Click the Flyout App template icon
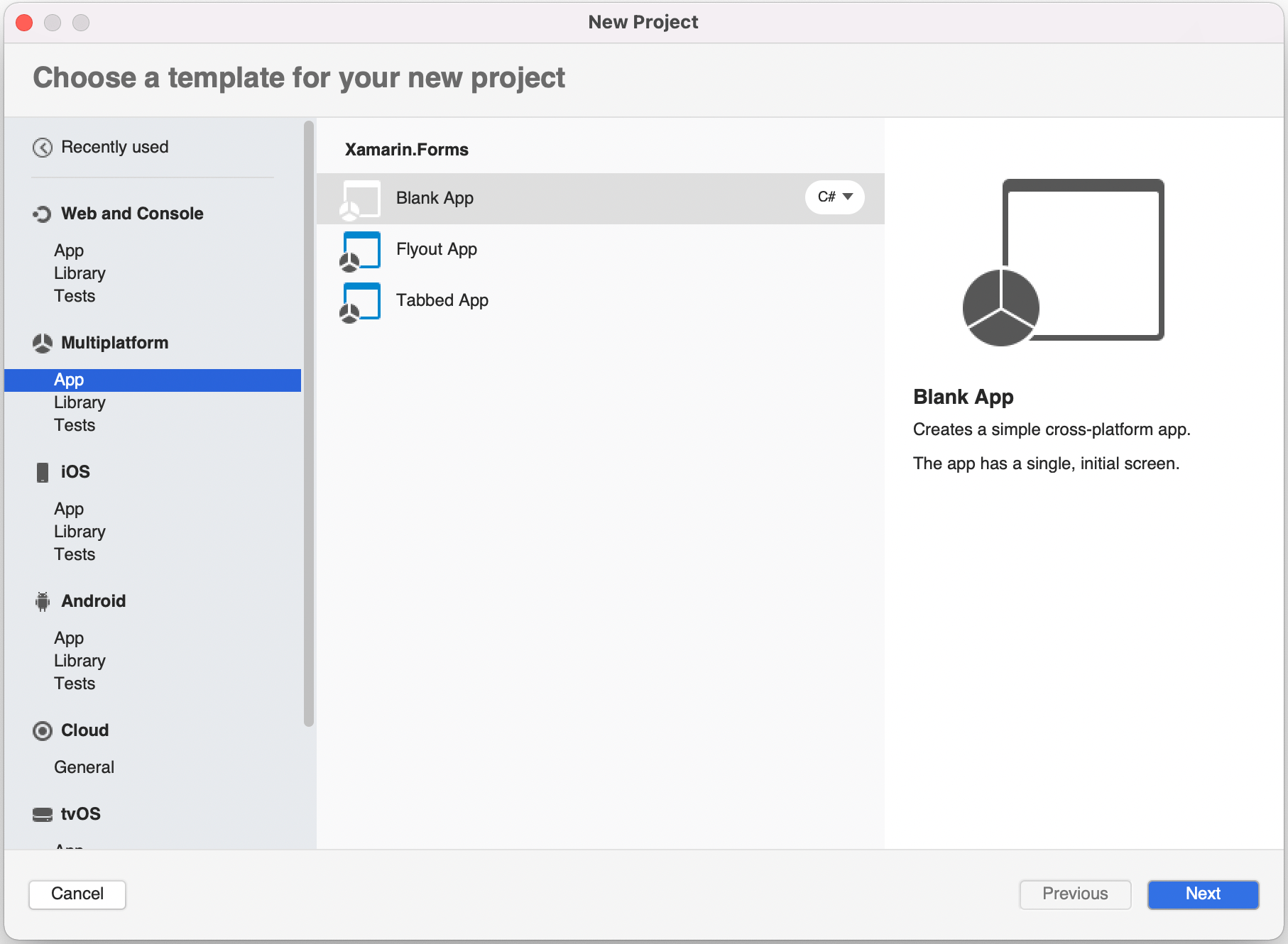Image resolution: width=1288 pixels, height=944 pixels. click(359, 250)
